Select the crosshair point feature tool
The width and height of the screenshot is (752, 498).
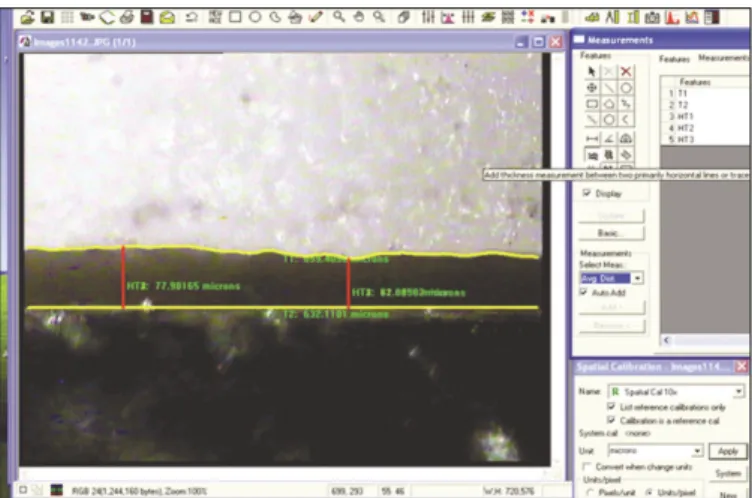pos(592,88)
